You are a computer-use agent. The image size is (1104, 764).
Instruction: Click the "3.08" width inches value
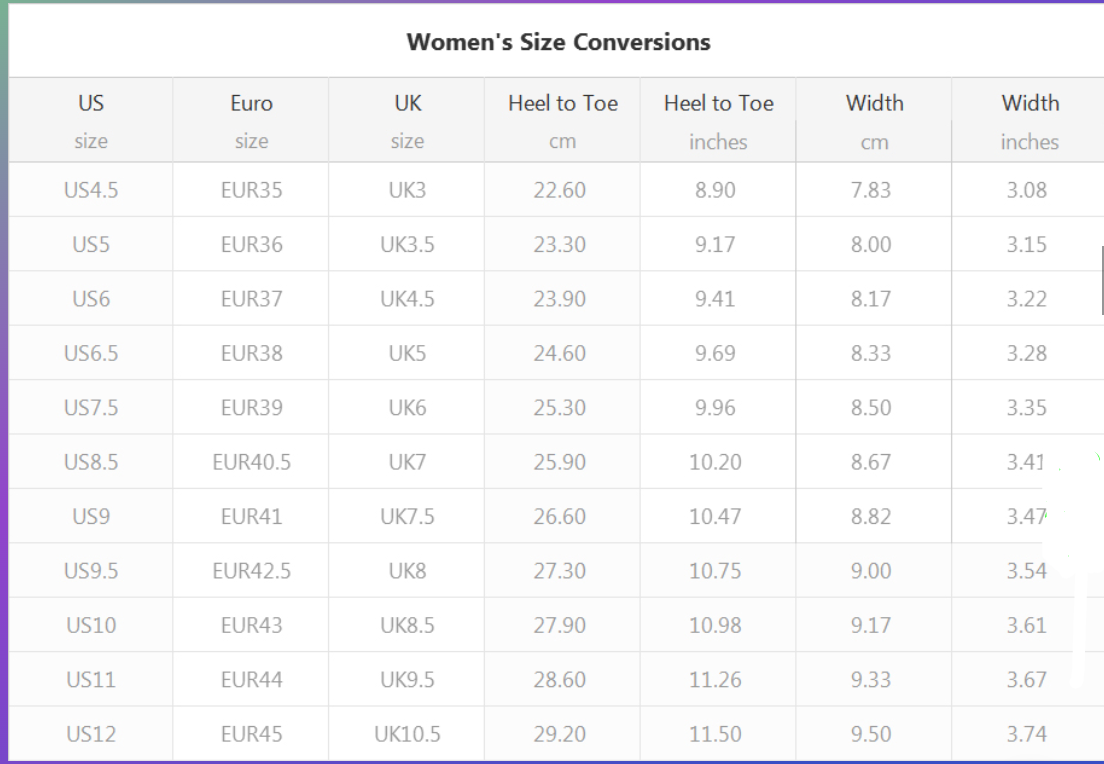pyautogui.click(x=1027, y=190)
